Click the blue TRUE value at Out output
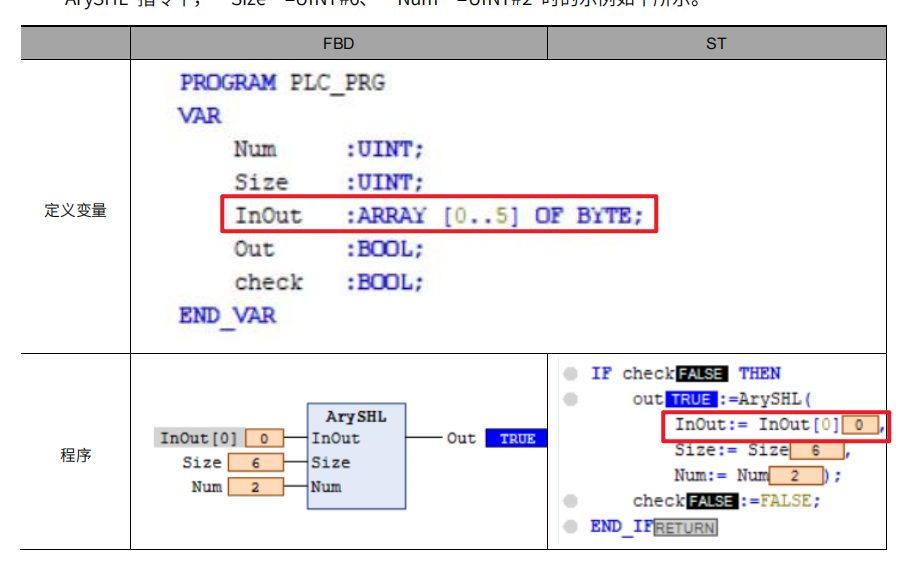 click(x=516, y=439)
